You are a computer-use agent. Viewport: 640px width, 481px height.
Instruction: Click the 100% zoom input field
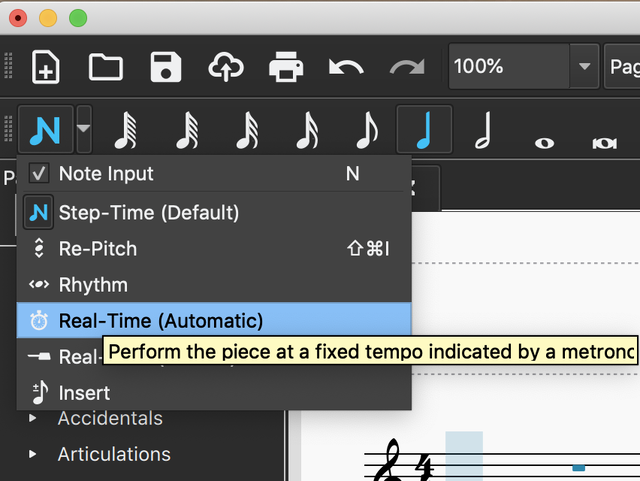507,67
